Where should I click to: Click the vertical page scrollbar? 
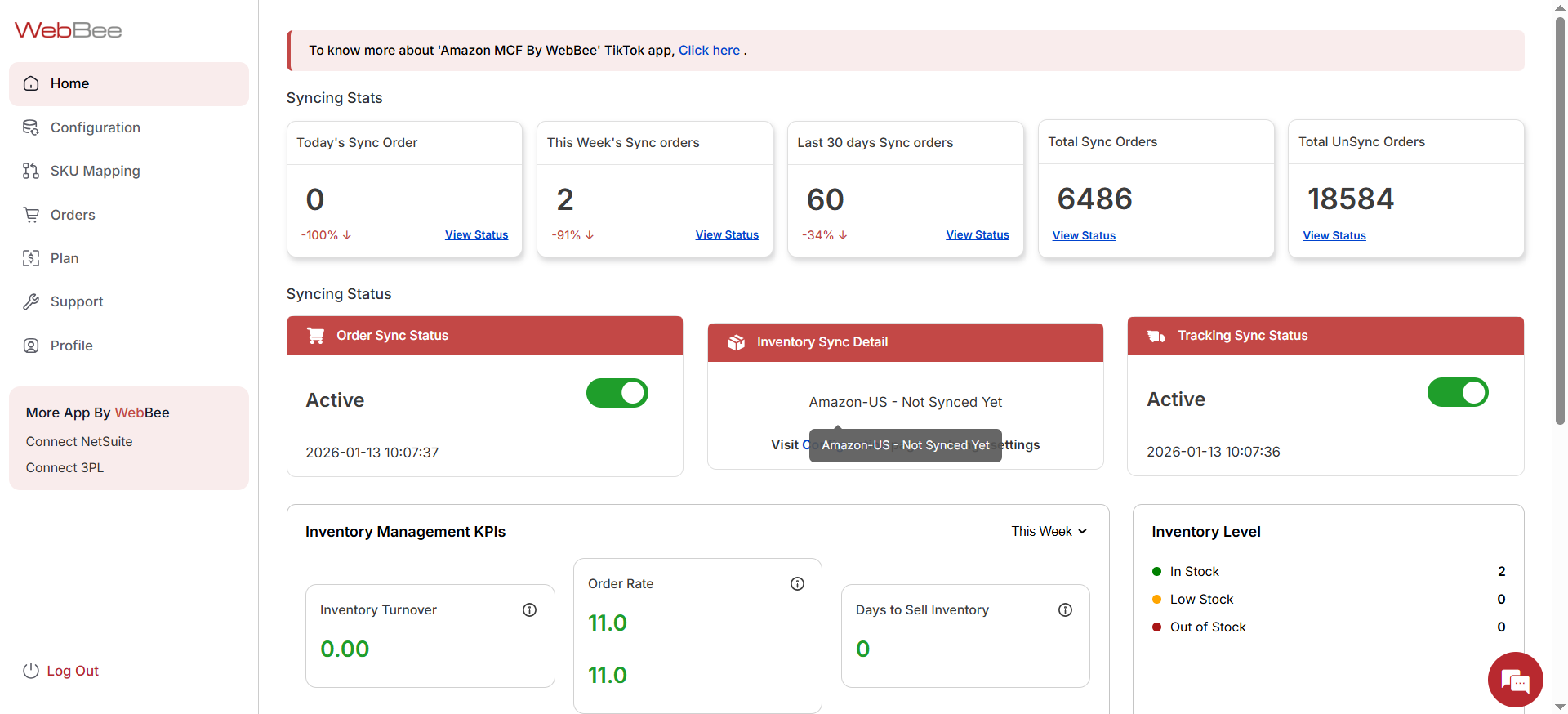(1560, 221)
